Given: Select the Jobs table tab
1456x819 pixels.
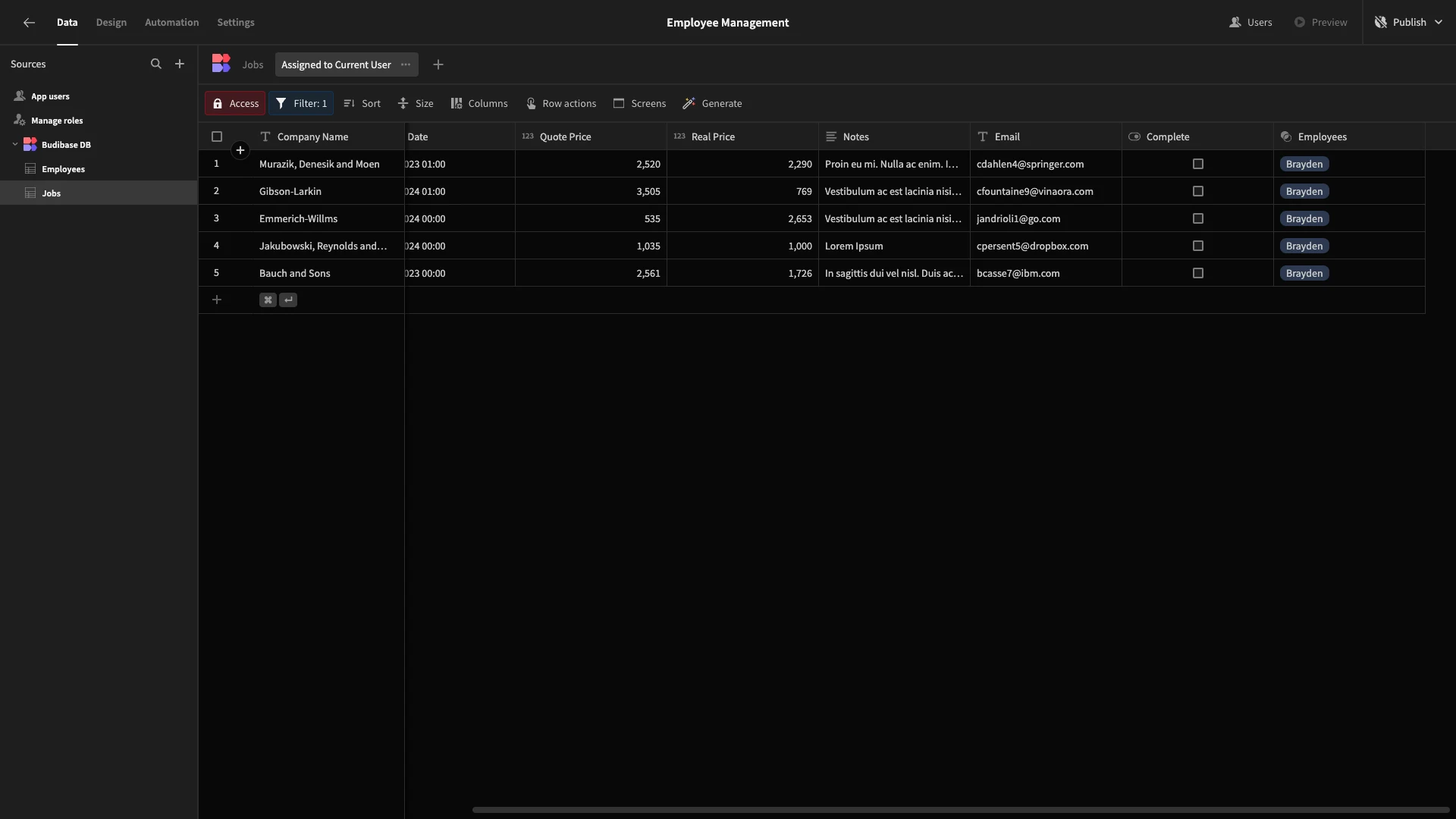Looking at the screenshot, I should [x=253, y=64].
